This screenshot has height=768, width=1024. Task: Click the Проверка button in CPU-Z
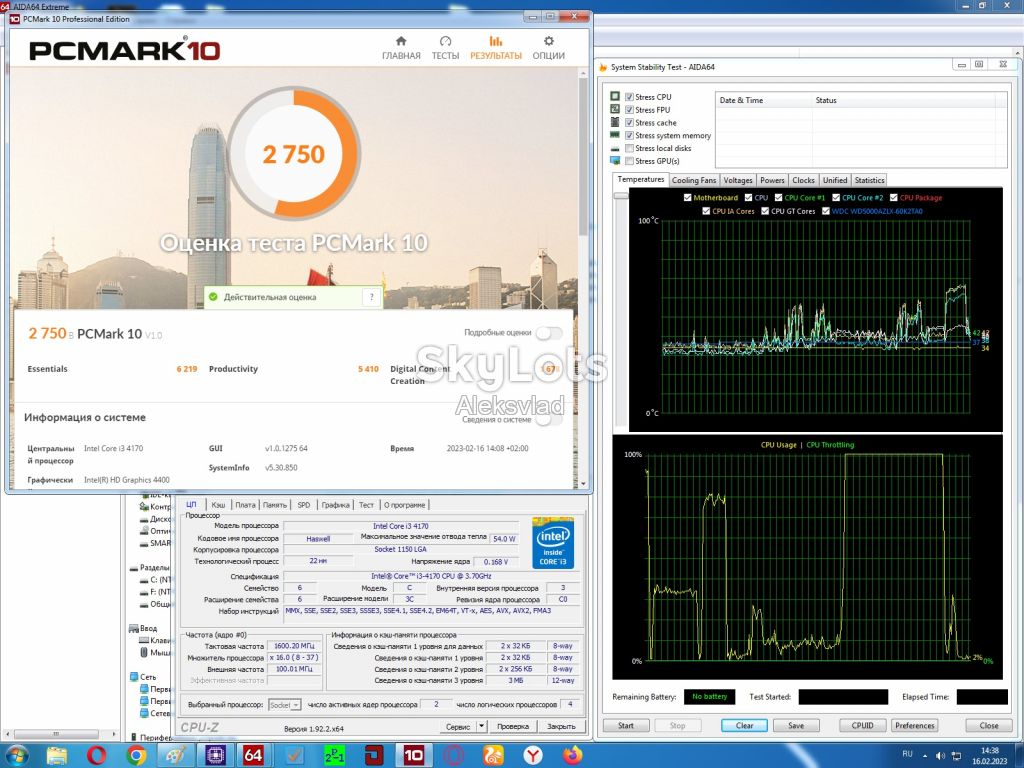tap(513, 726)
